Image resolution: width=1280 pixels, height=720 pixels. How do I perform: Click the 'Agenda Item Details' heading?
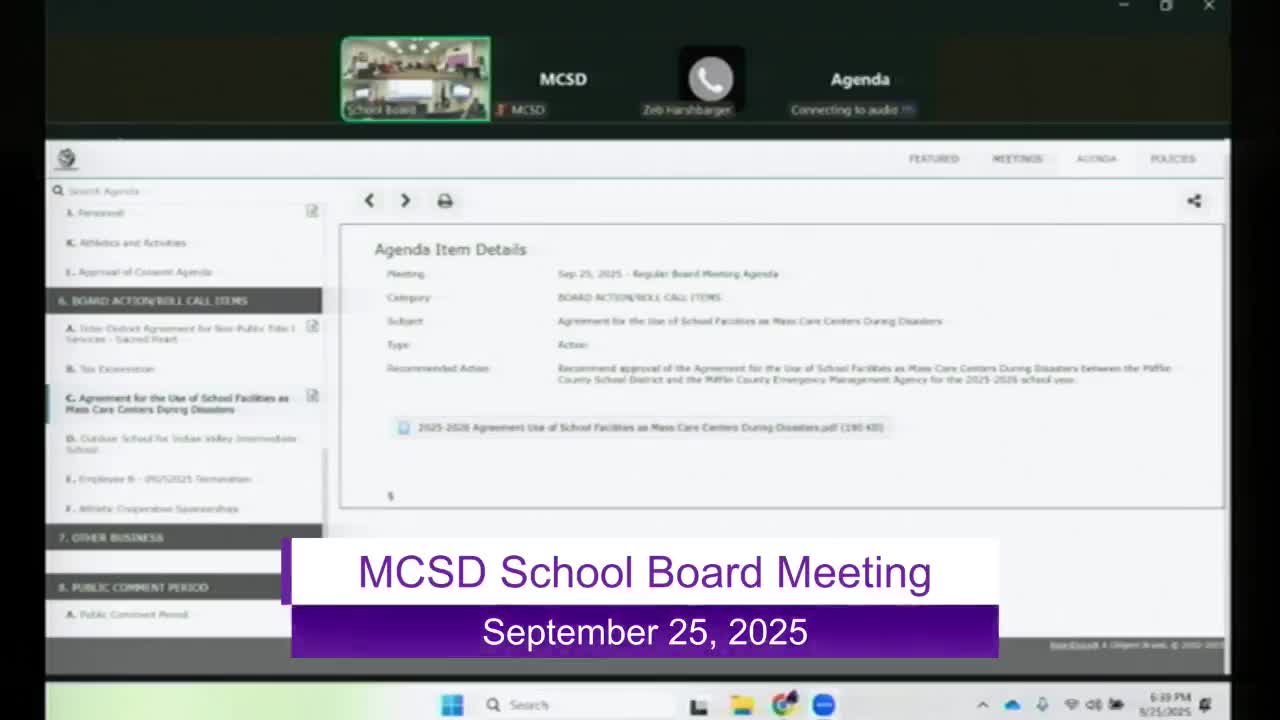[450, 249]
